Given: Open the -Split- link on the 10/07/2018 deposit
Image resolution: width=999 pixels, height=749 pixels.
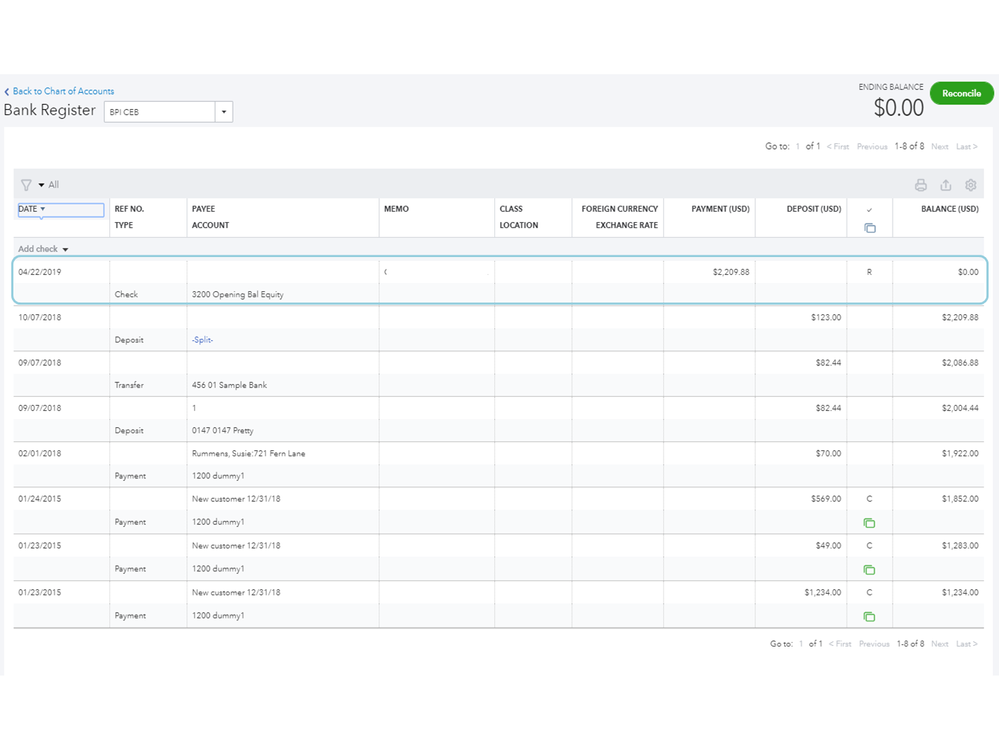Looking at the screenshot, I should tap(203, 340).
